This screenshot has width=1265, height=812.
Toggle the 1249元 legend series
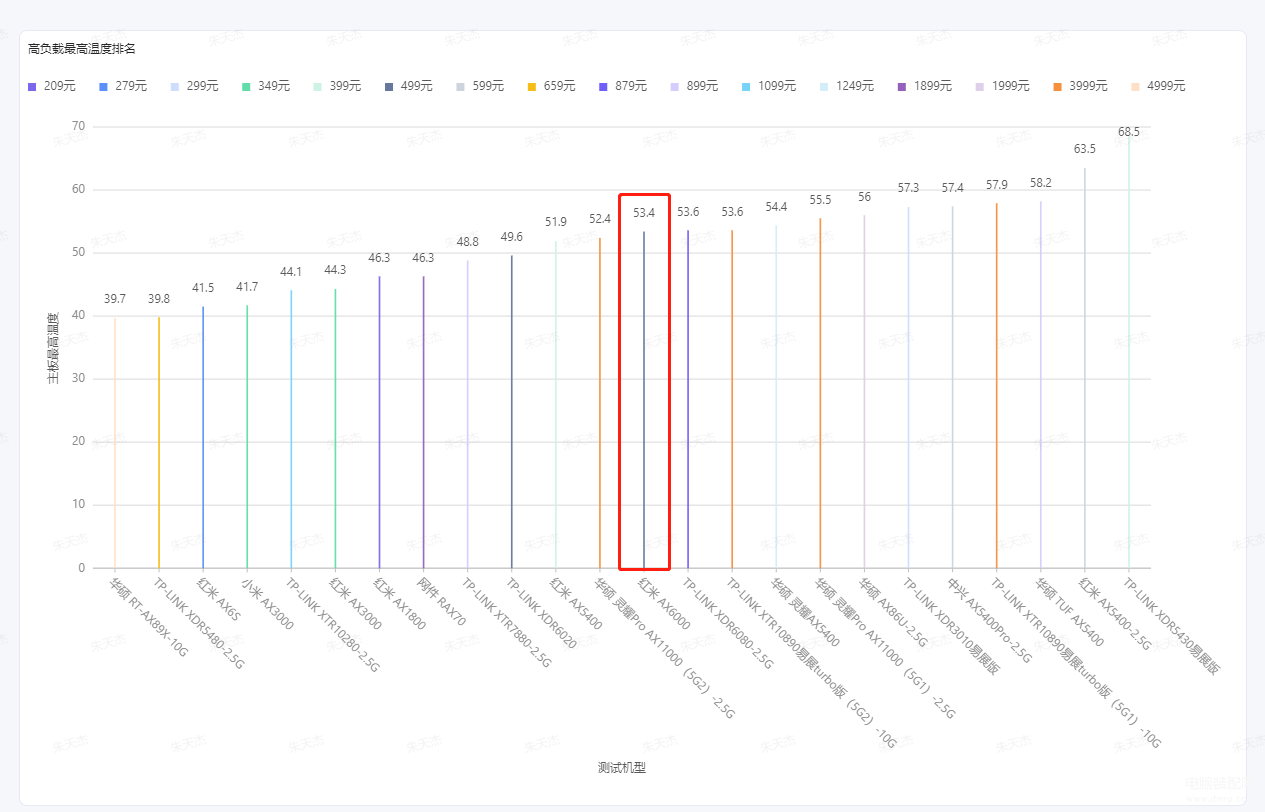click(847, 86)
